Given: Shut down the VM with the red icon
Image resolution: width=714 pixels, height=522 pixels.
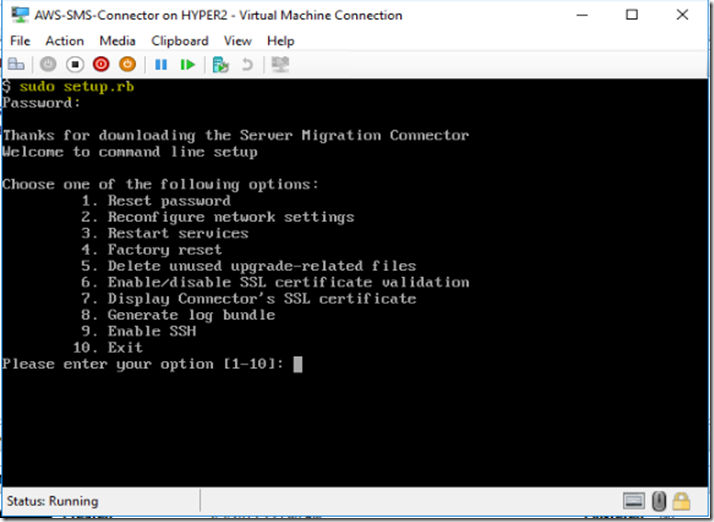Looking at the screenshot, I should coord(101,64).
